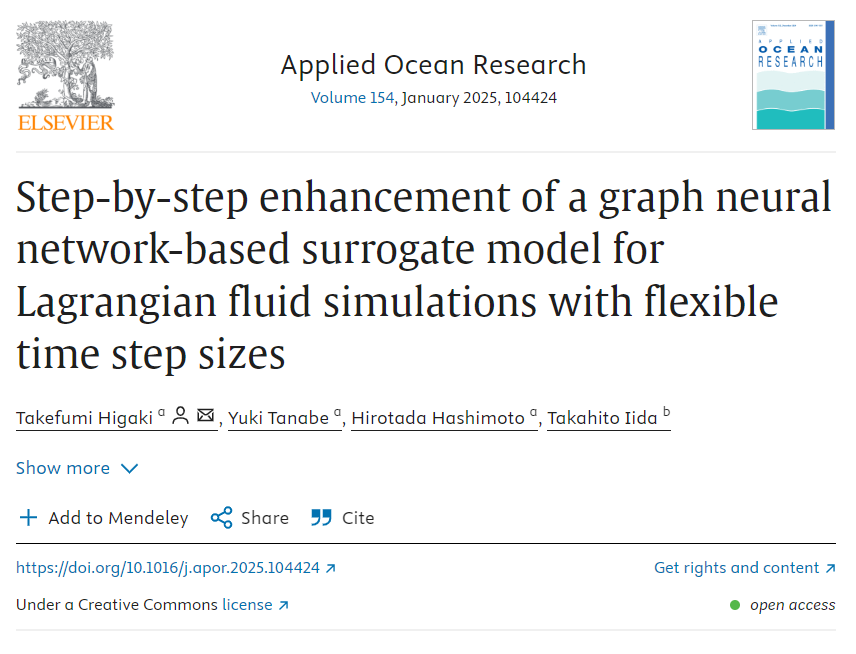Select the author profile person icon
The image size is (856, 654).
178,414
